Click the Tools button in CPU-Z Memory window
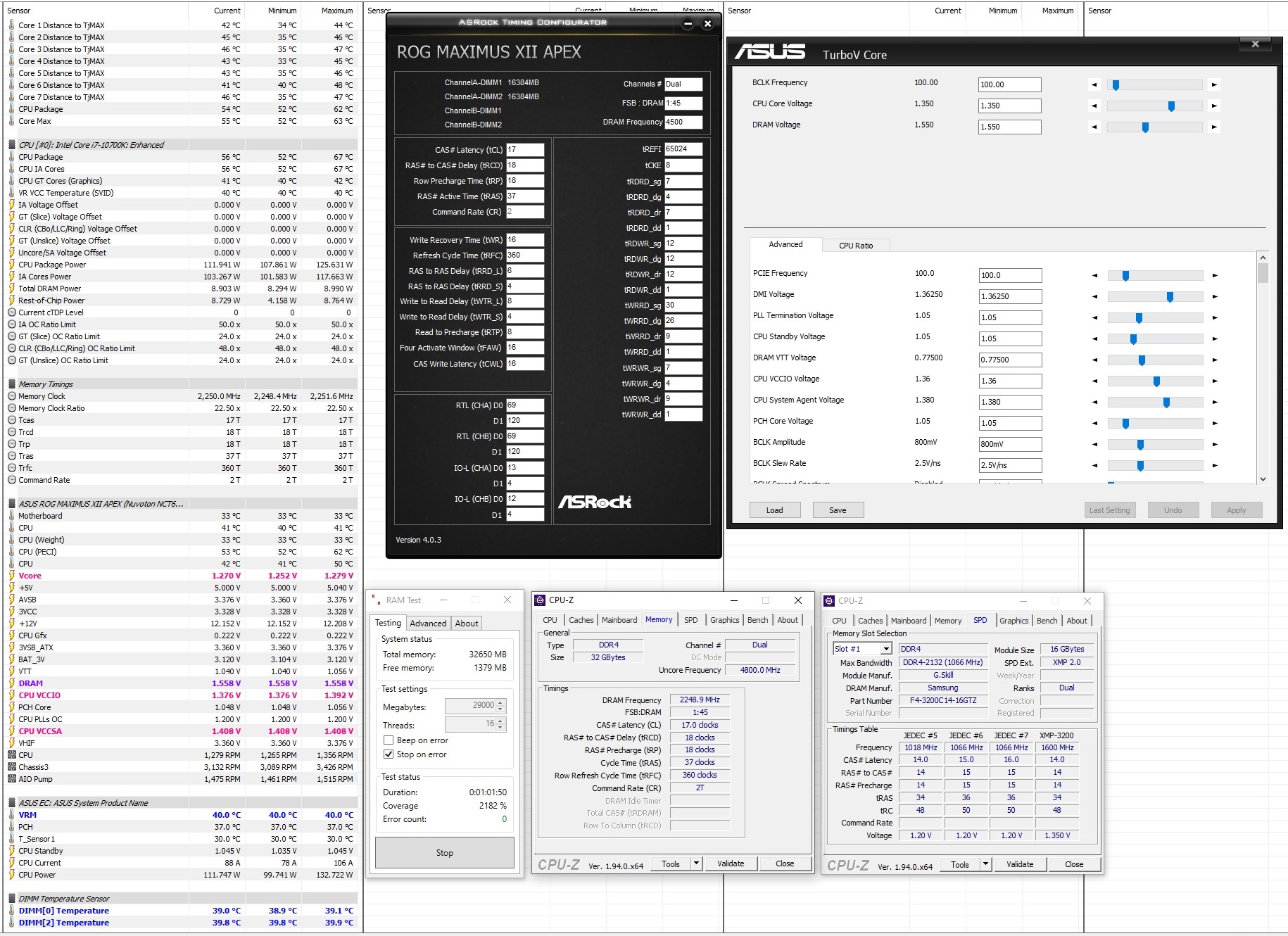Screen dimensions: 1288x936 [x=671, y=864]
